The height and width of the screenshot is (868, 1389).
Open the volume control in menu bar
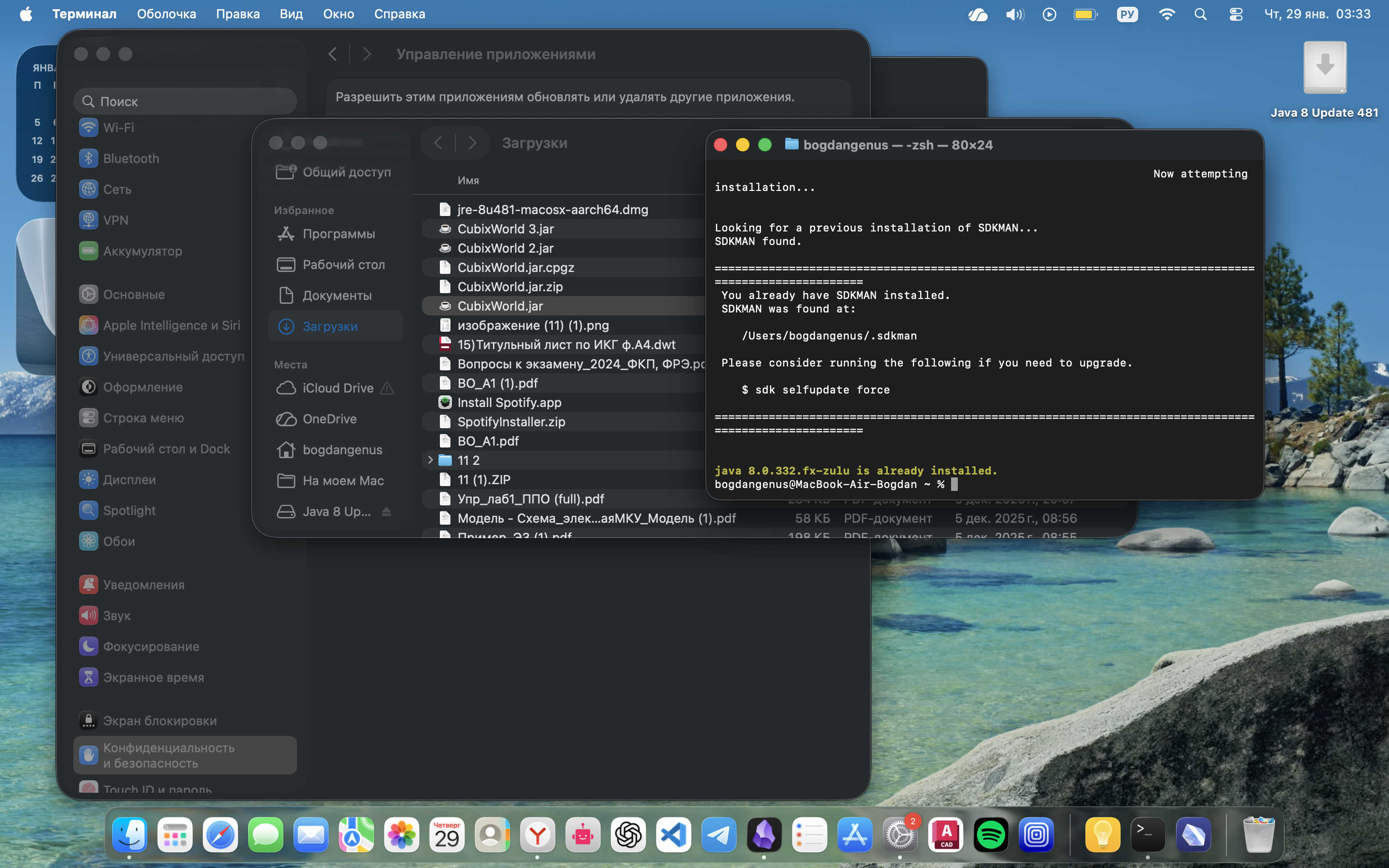coord(1014,14)
